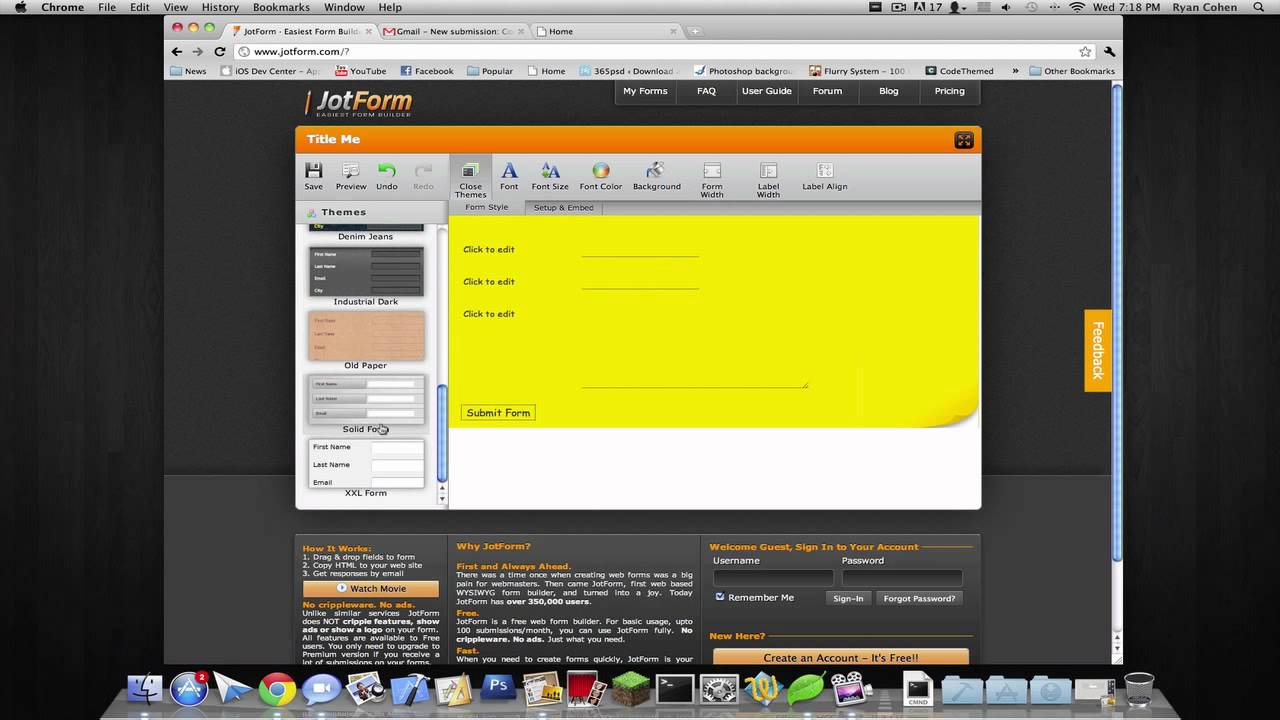Open the Blog page

888,91
